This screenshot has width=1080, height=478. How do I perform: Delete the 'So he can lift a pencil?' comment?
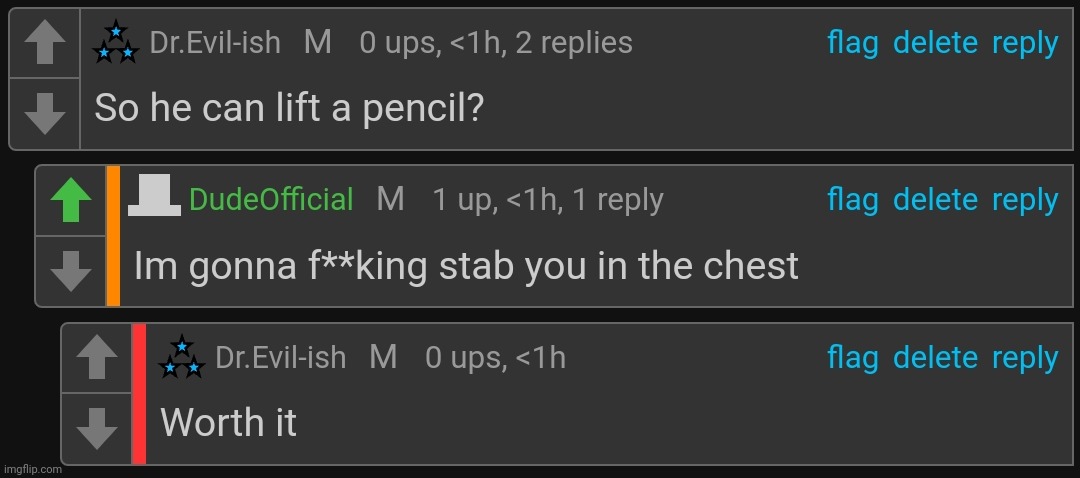click(x=935, y=43)
